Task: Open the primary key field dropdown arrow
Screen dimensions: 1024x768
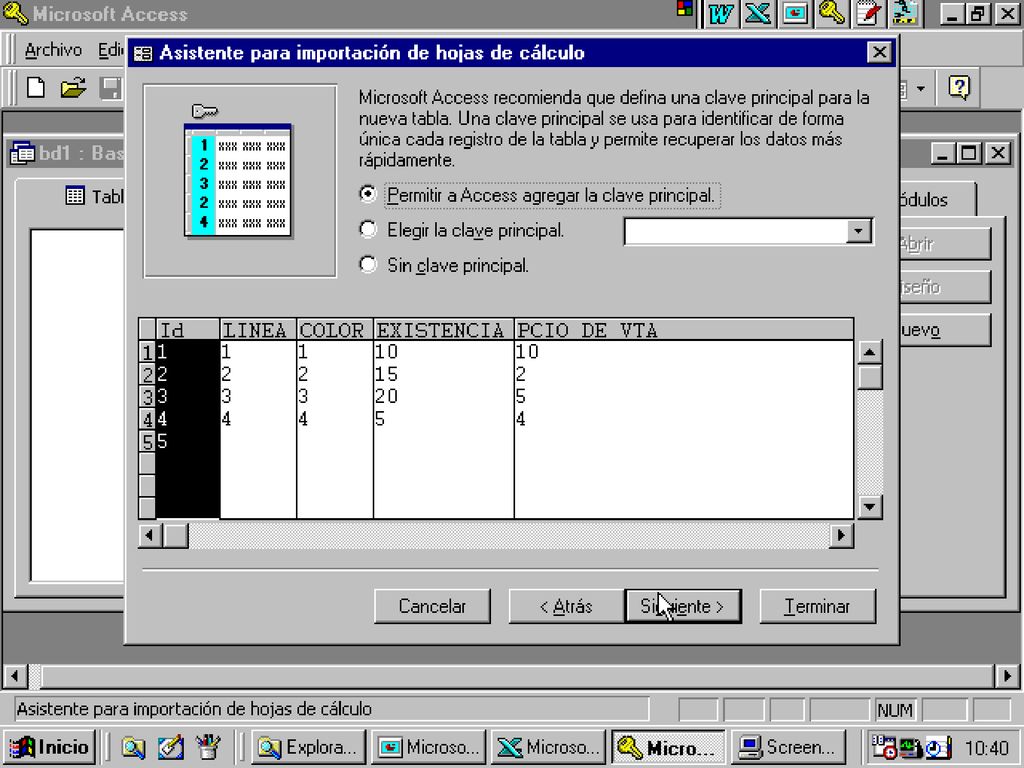Action: click(858, 231)
